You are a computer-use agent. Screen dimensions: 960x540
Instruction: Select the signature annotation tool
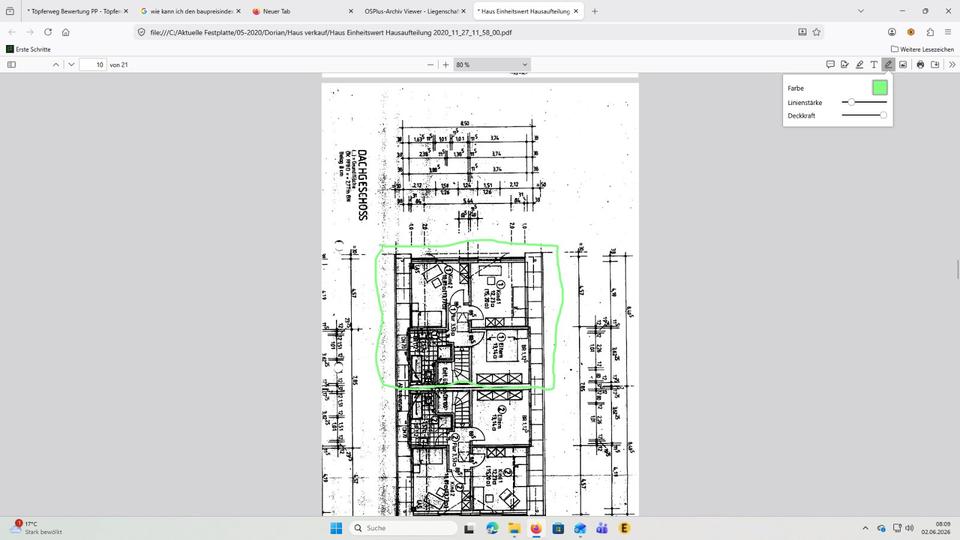(x=845, y=64)
